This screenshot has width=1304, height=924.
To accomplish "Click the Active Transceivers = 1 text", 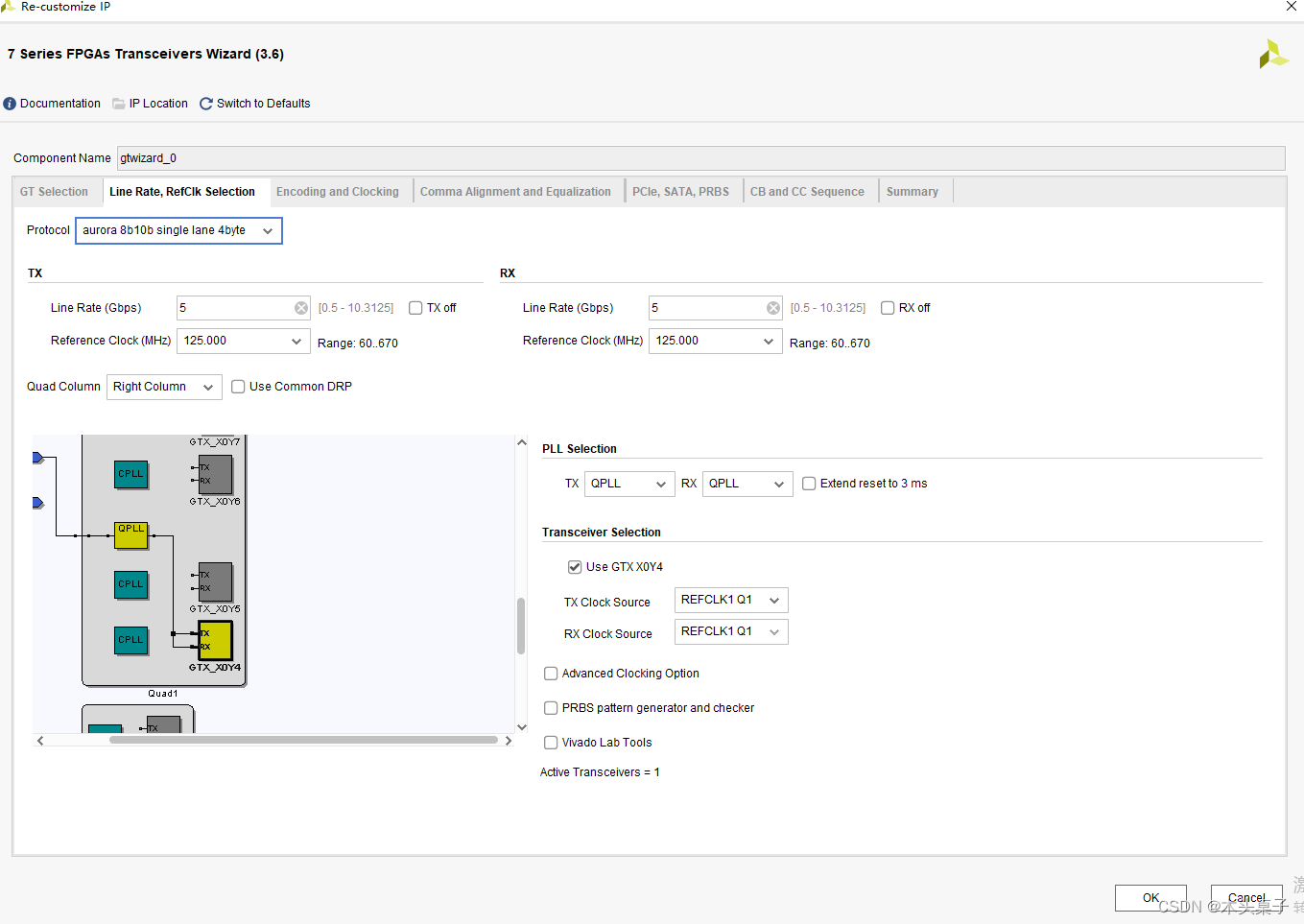I will tap(600, 772).
